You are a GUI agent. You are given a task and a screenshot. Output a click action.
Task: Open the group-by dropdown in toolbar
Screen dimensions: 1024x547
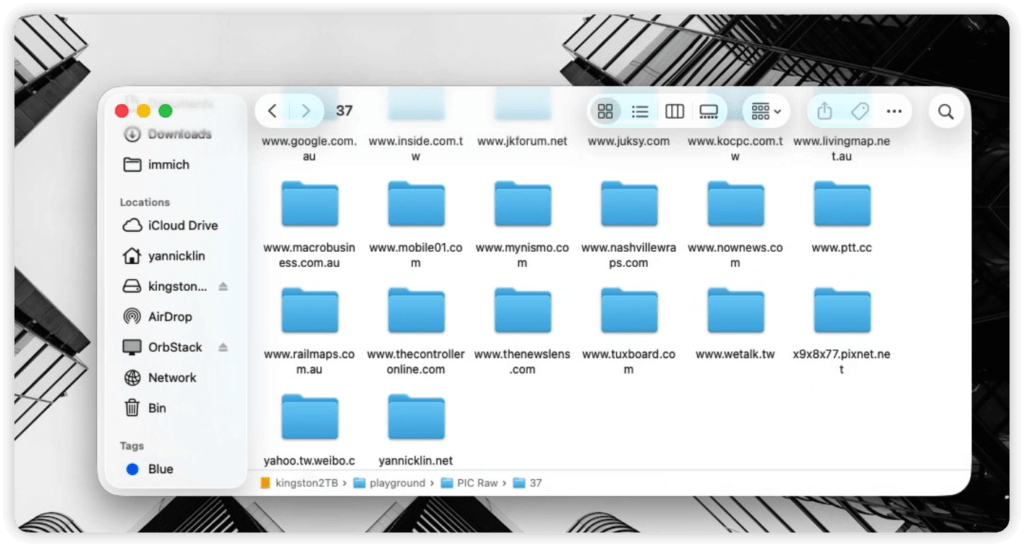click(x=766, y=112)
